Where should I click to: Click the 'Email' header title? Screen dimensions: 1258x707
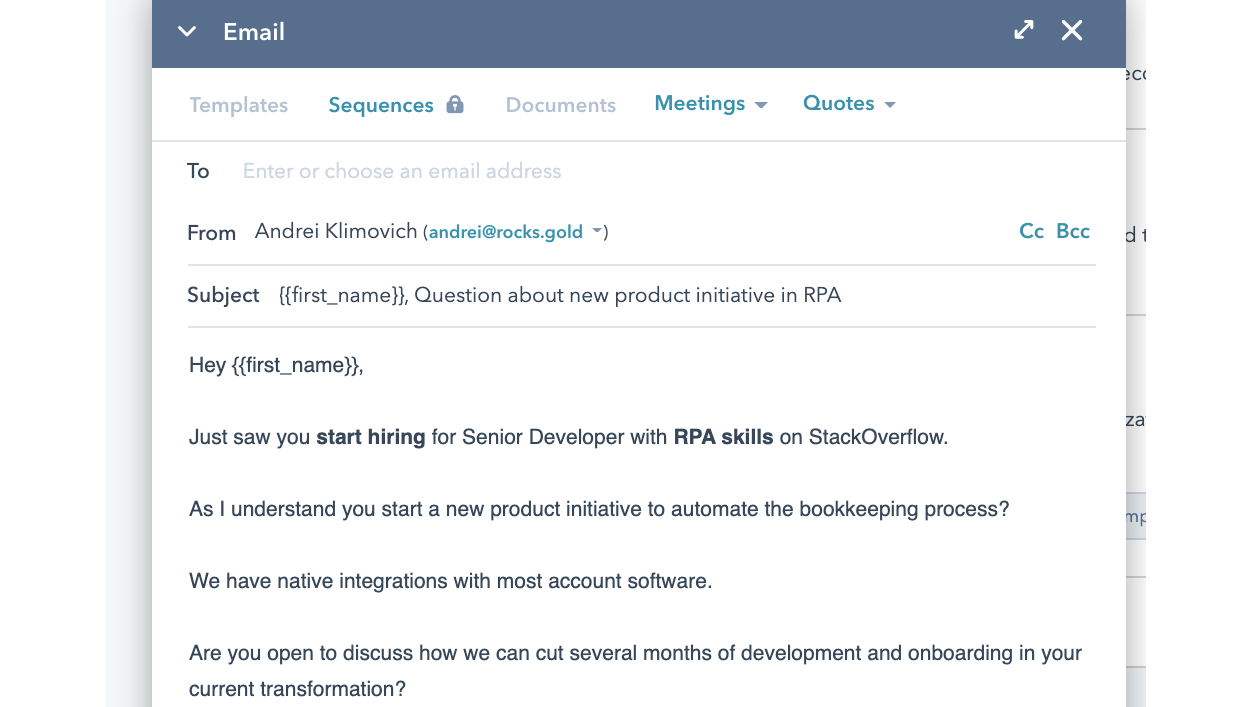(x=254, y=32)
